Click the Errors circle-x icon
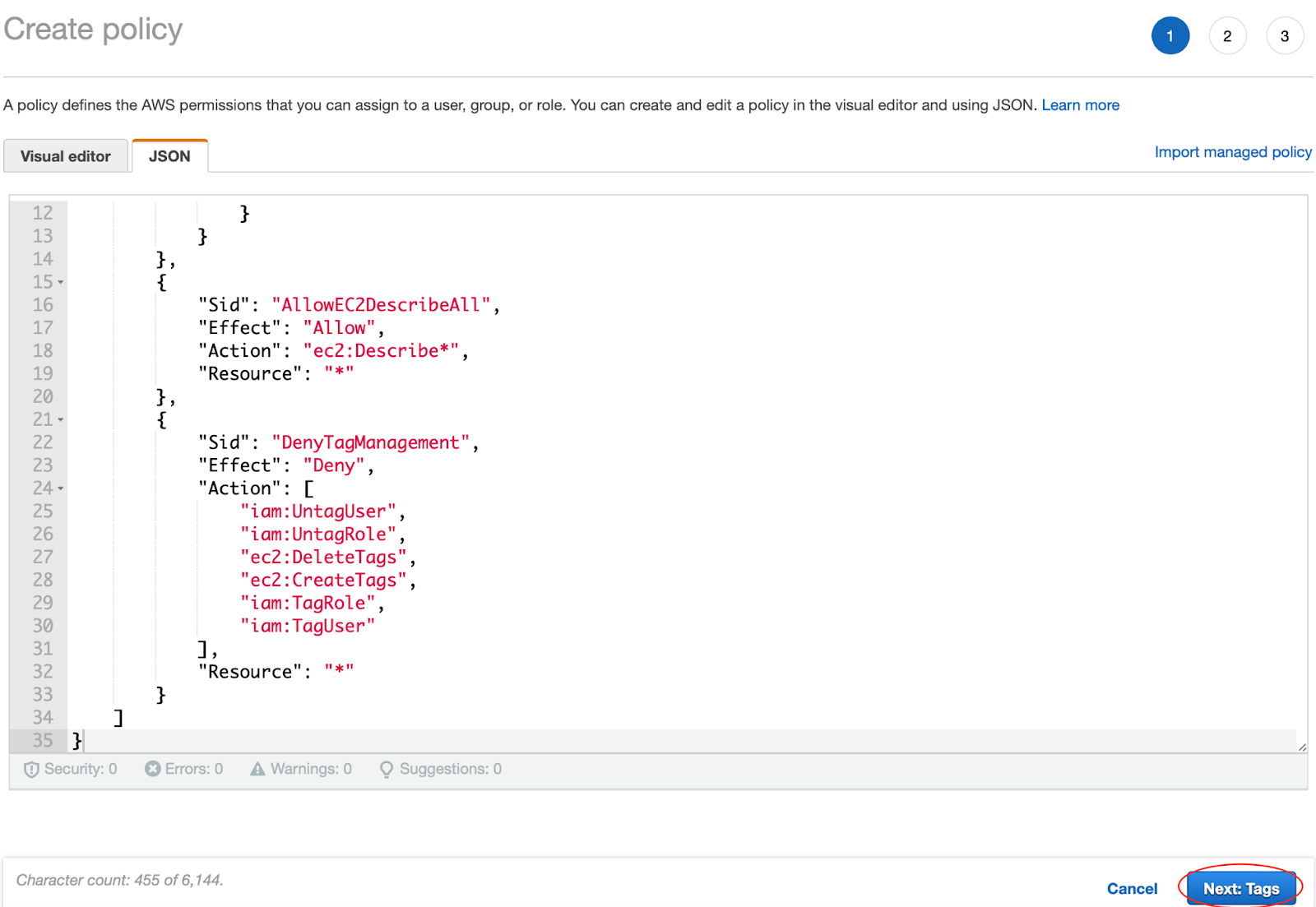The width and height of the screenshot is (1316, 907). 152,769
